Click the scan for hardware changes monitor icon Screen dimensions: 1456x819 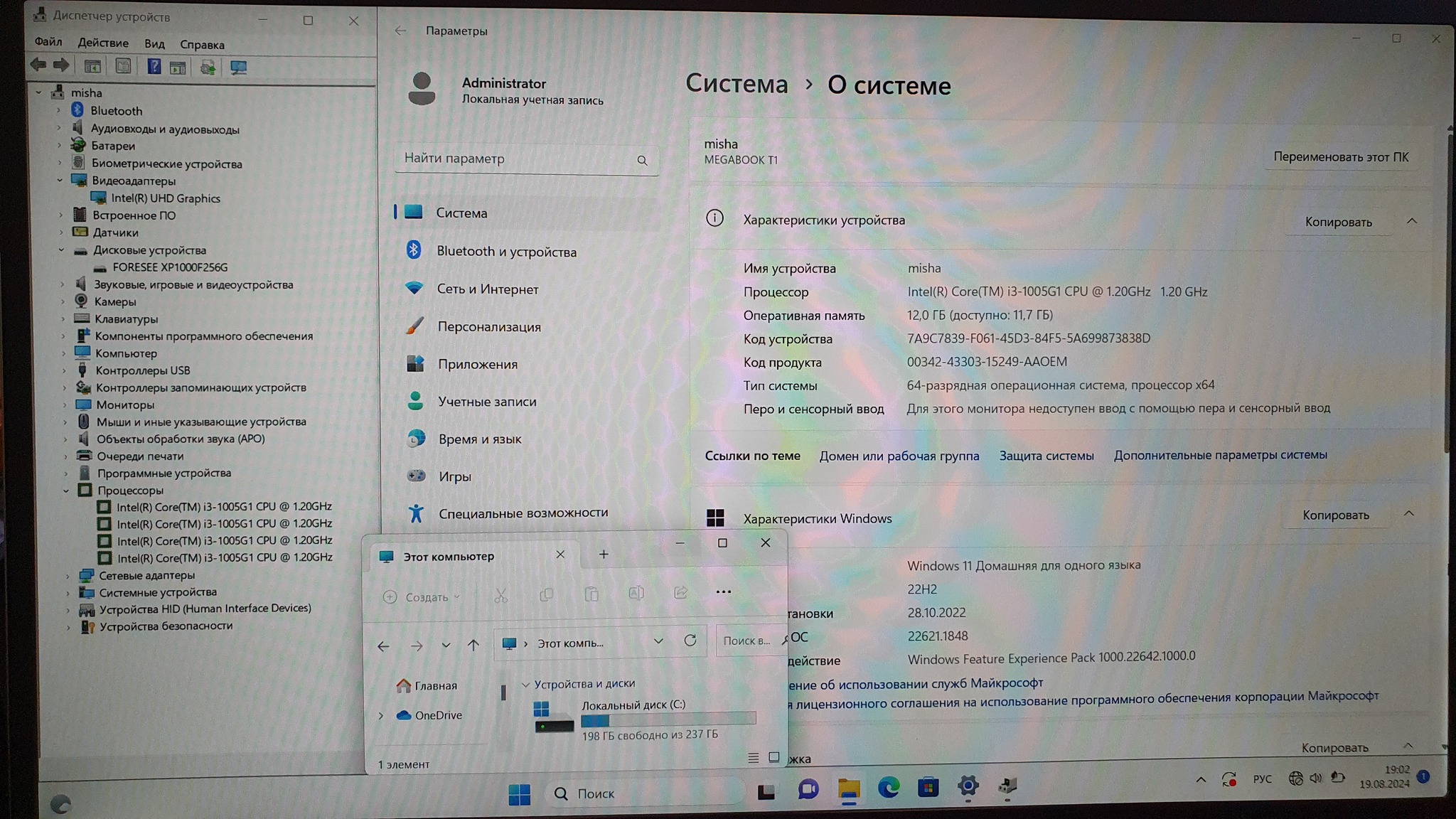pos(238,68)
